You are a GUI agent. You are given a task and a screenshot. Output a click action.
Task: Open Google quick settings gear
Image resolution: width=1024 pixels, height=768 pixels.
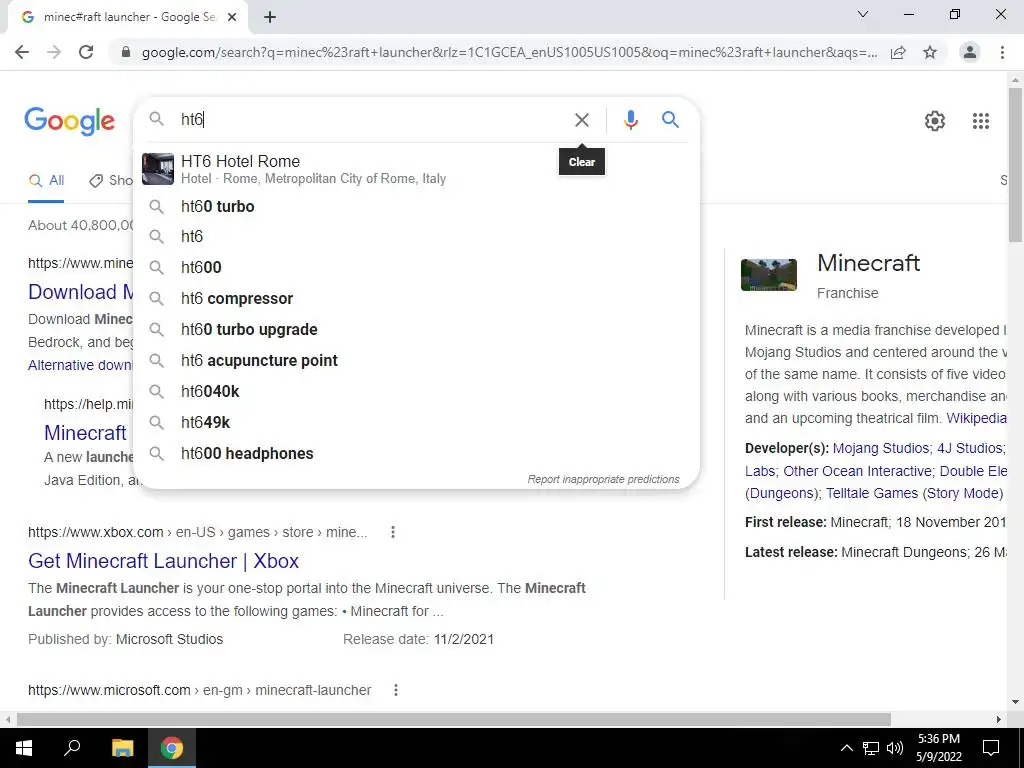coord(935,121)
